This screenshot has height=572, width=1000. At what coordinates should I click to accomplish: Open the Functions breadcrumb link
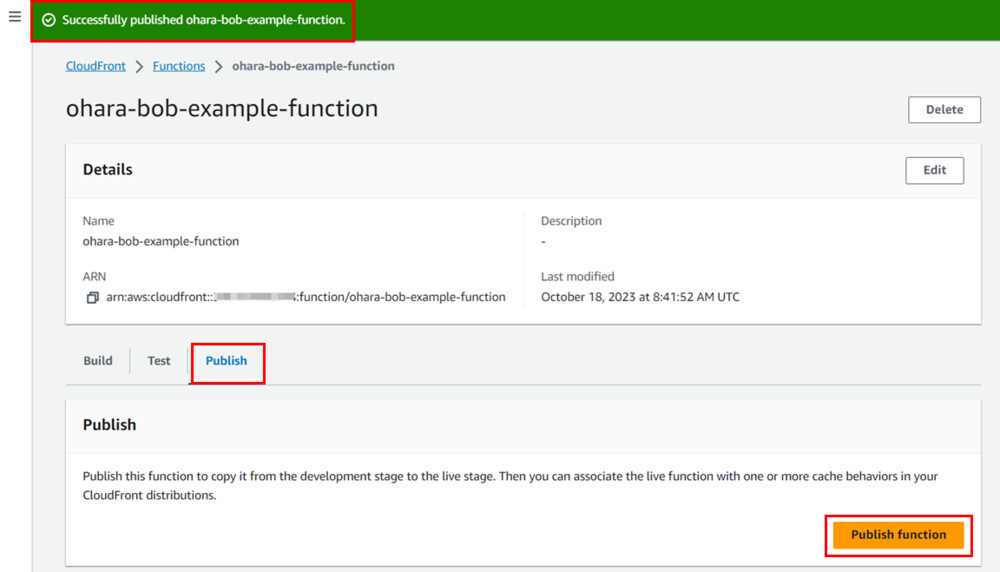tap(179, 66)
